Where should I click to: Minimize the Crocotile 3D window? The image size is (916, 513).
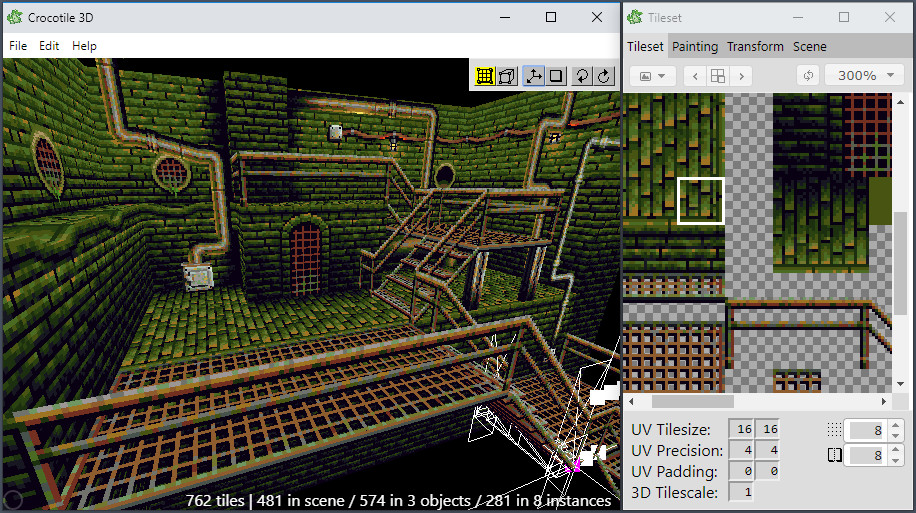(x=505, y=17)
